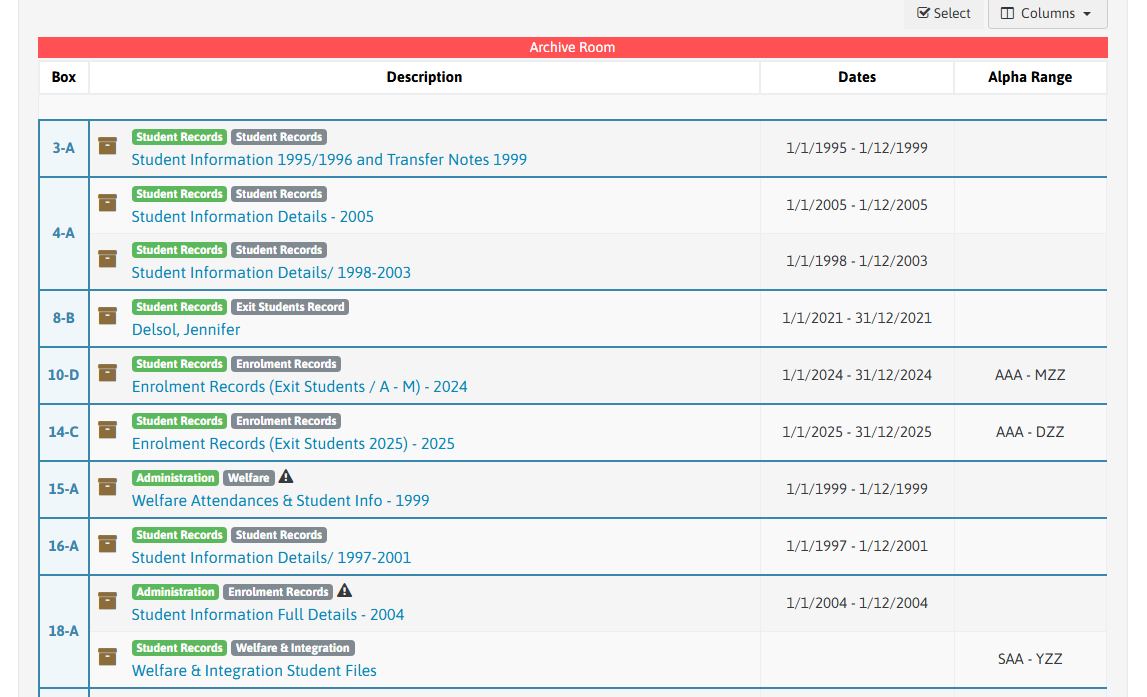Click date range 1/1/2025 - 31/12/2025

tap(857, 432)
